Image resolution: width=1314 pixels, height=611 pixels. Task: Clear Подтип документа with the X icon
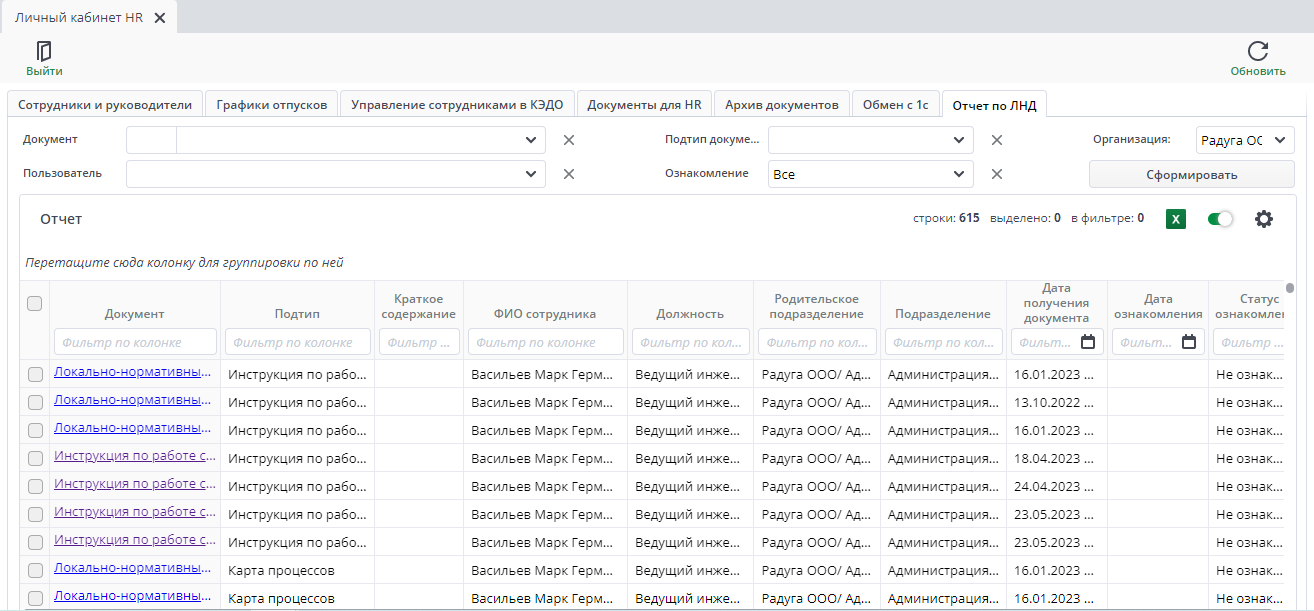[997, 140]
